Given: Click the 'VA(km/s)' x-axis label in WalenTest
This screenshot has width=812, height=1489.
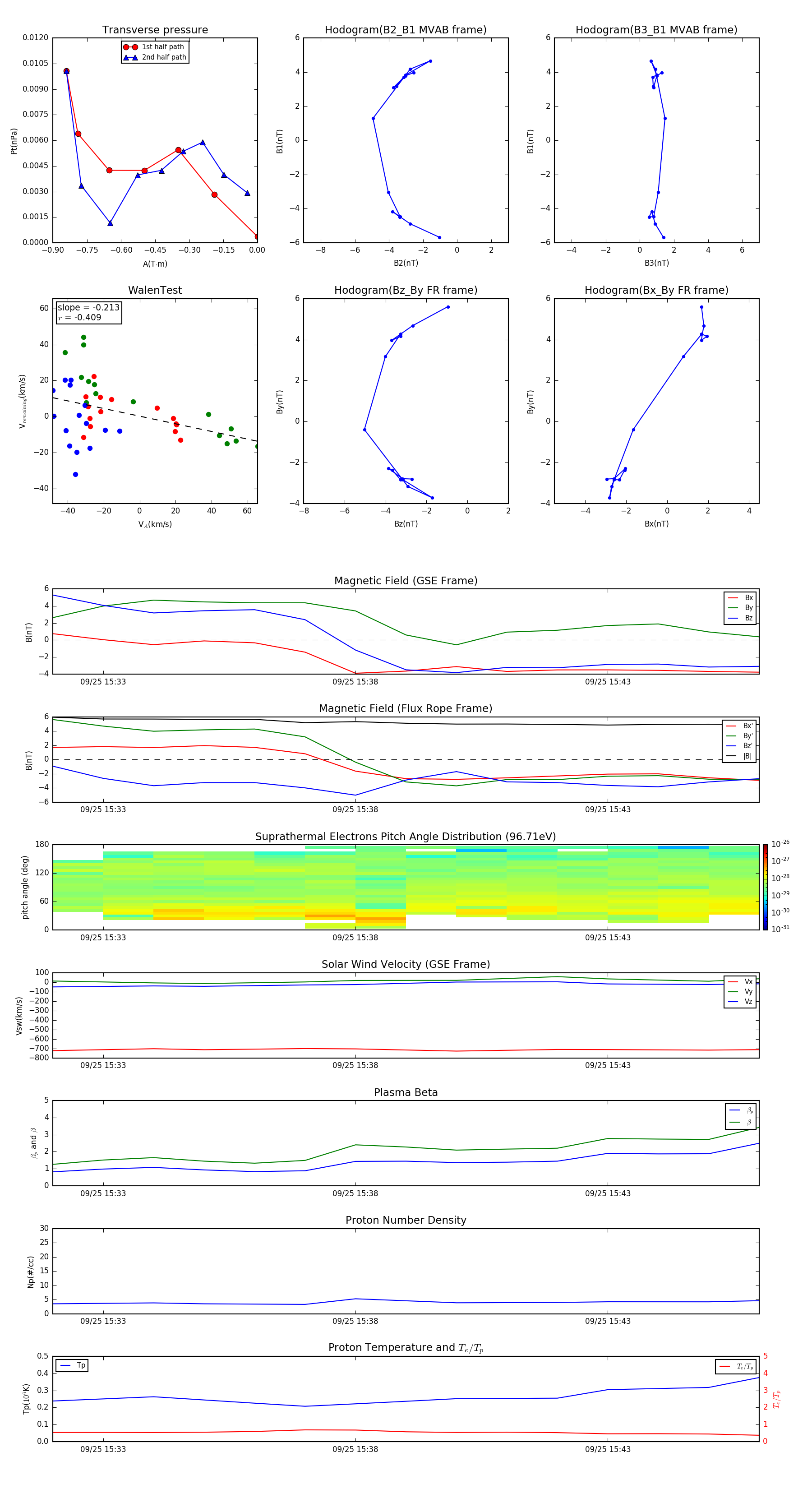Looking at the screenshot, I should [x=155, y=524].
